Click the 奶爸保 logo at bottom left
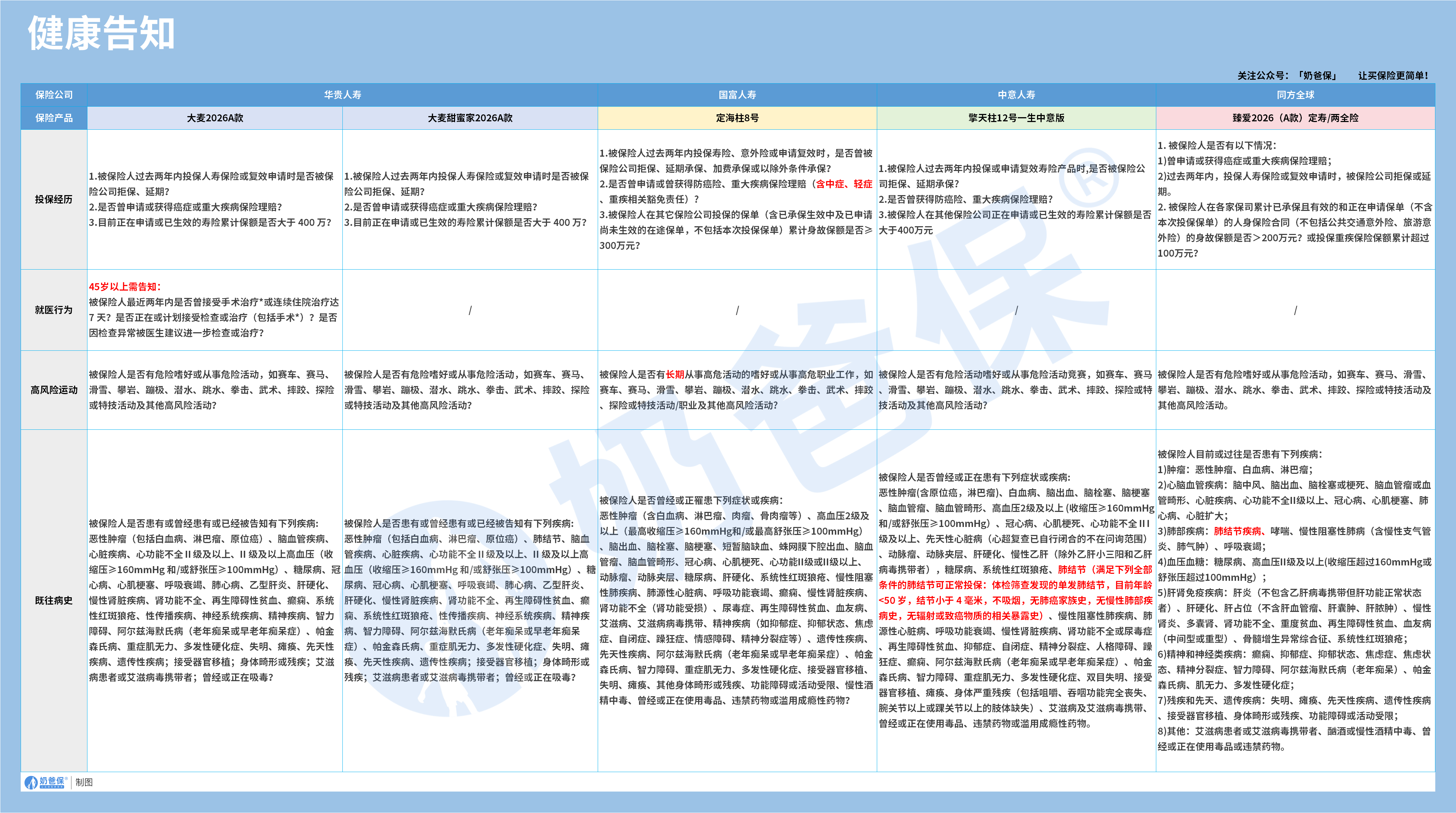1456x813 pixels. click(x=45, y=782)
